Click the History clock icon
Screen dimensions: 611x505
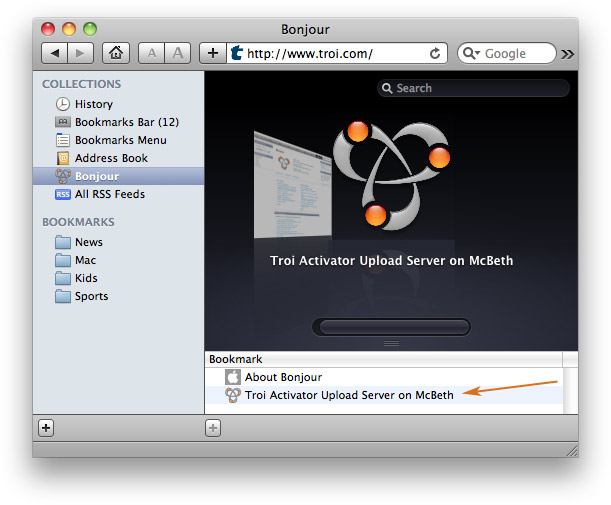pos(62,104)
